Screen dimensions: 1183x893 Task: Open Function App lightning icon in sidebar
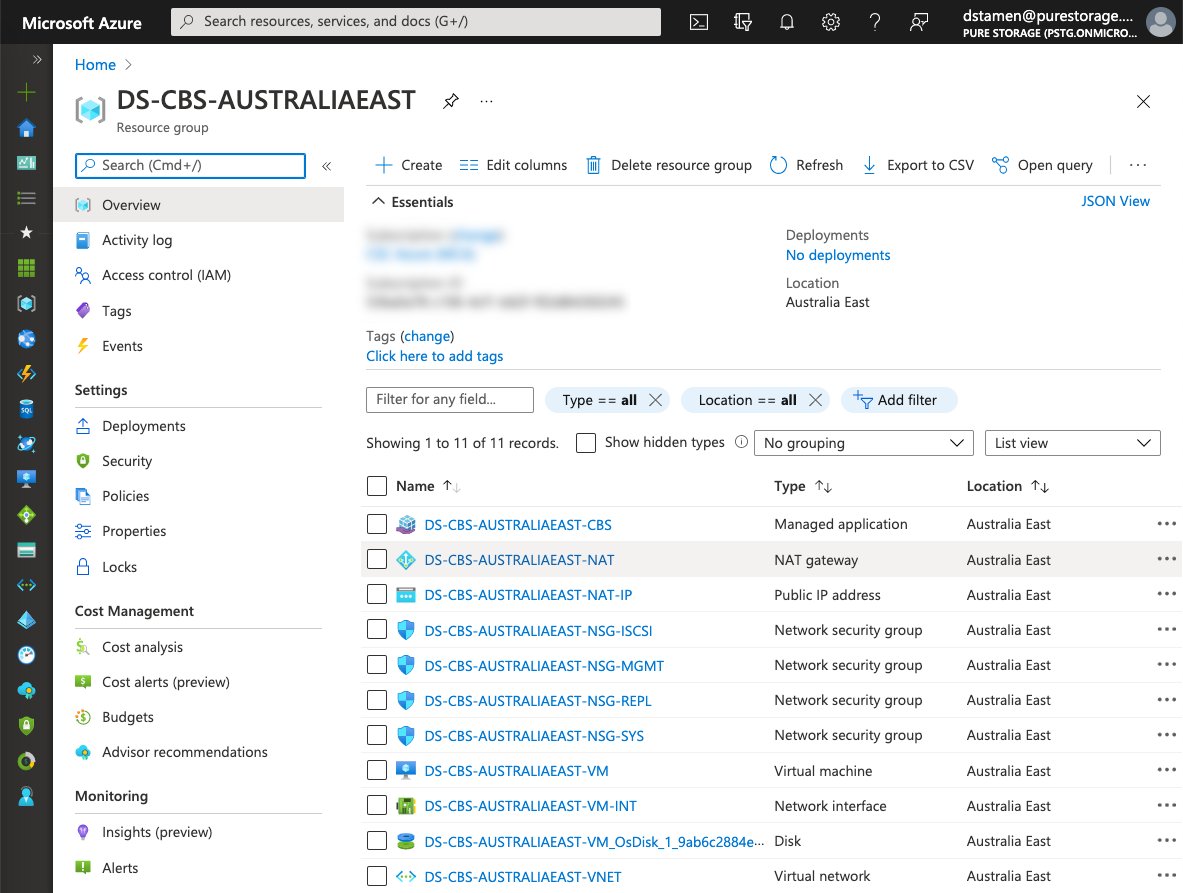tap(26, 373)
